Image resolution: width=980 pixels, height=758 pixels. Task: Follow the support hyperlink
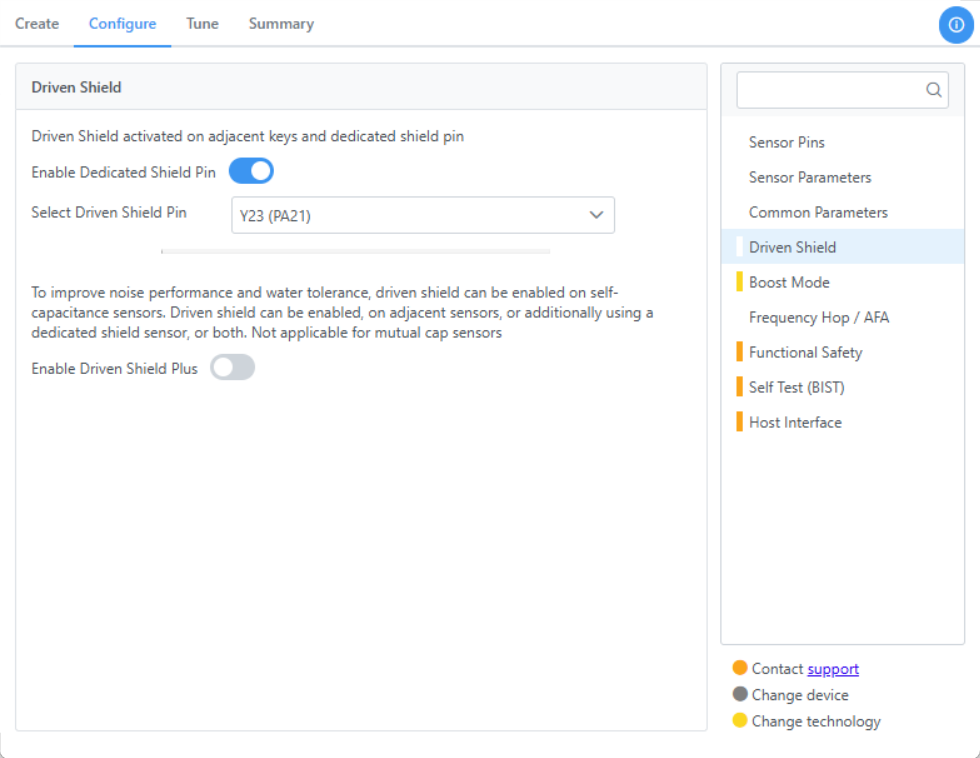833,669
